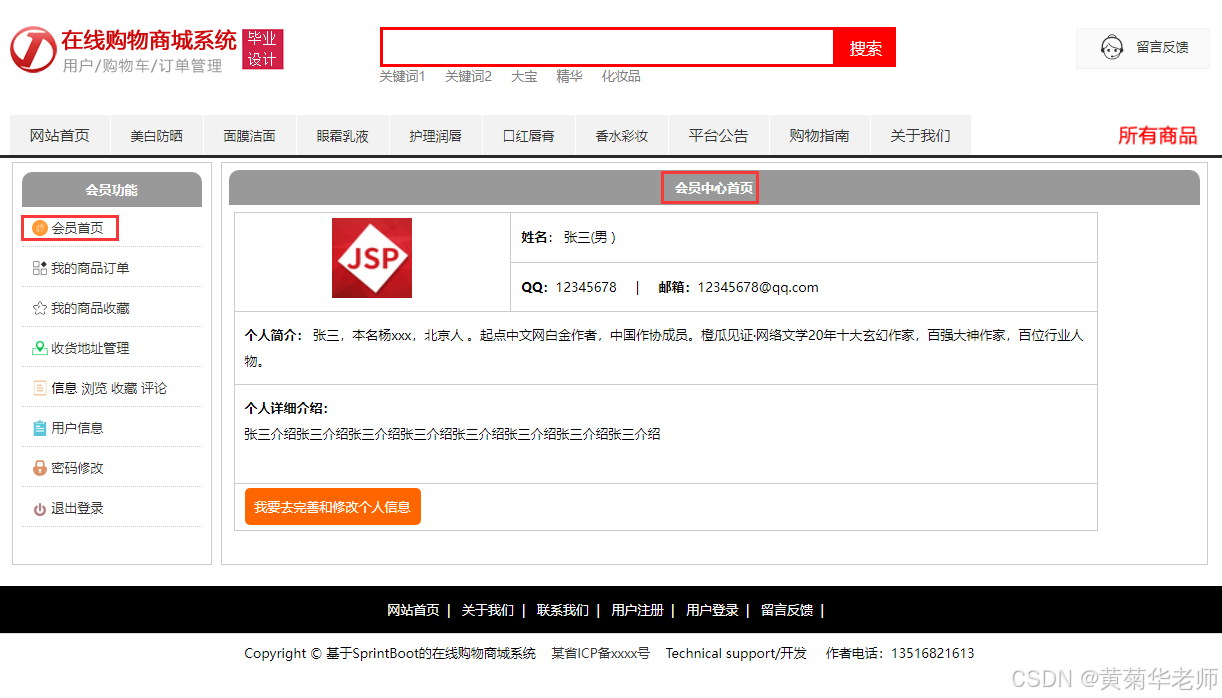Click the red 毕业设计 badge
1222x698 pixels.
click(x=262, y=49)
